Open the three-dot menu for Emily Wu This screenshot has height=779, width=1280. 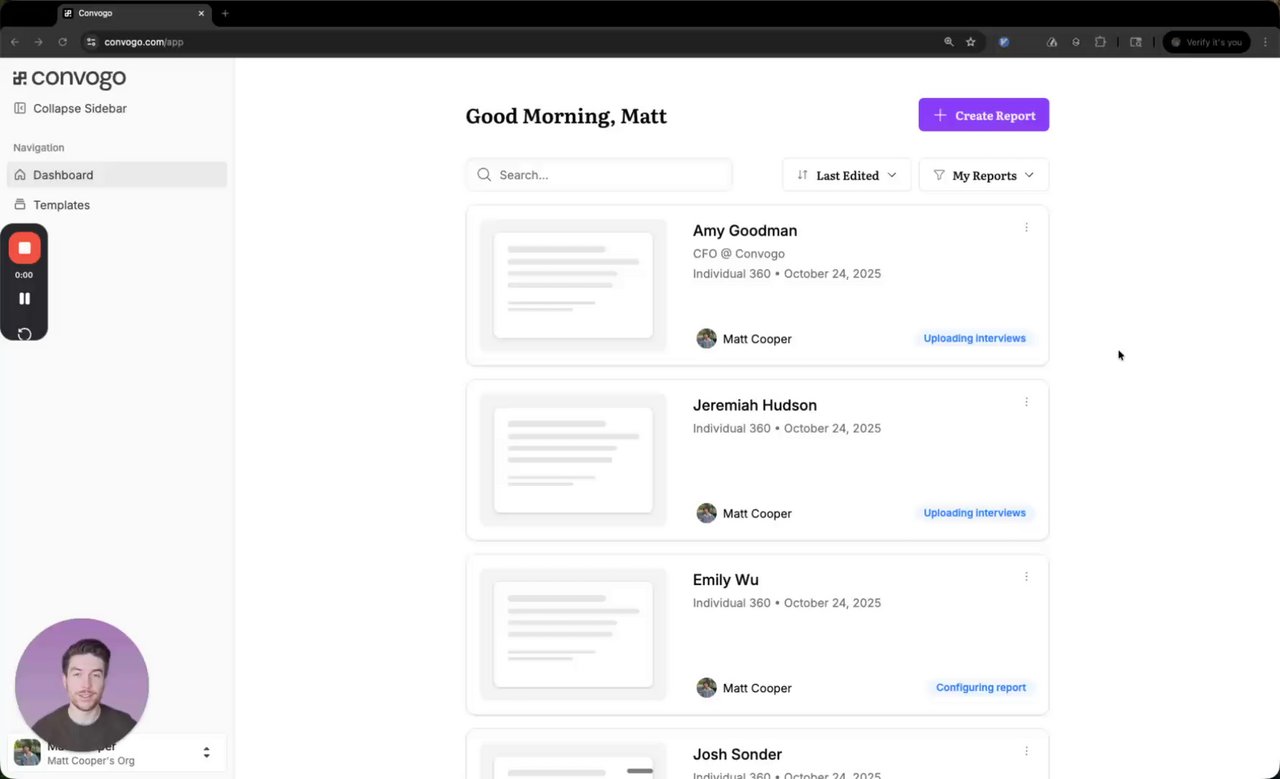pos(1026,577)
